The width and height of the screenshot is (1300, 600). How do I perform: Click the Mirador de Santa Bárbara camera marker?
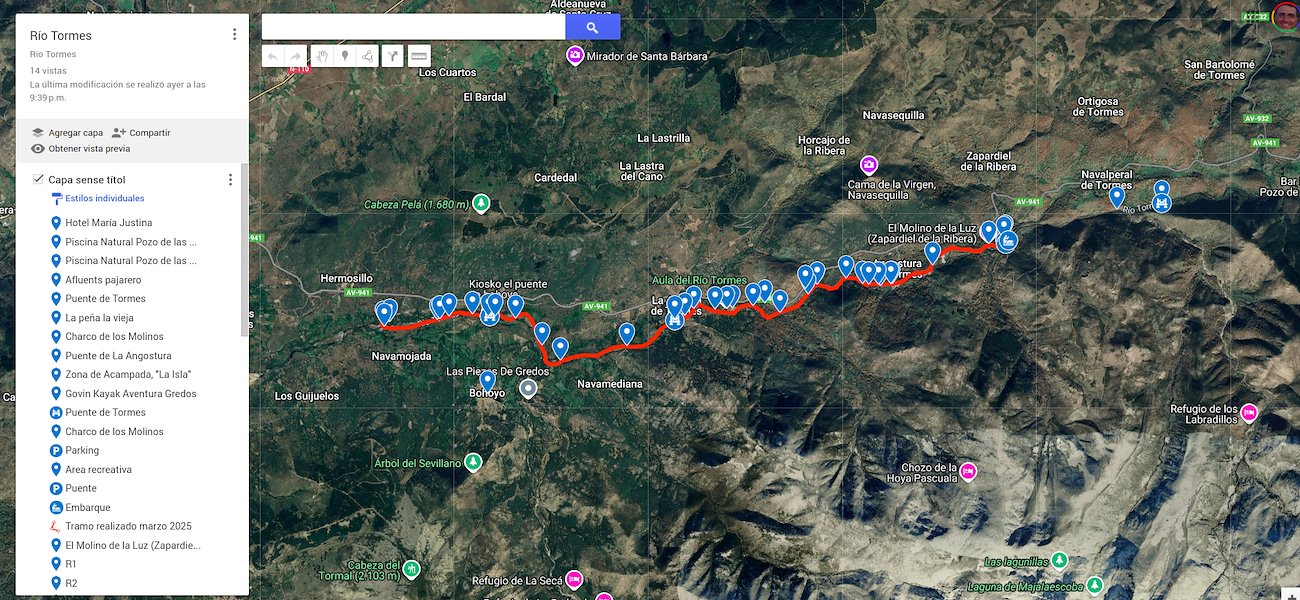coord(575,56)
